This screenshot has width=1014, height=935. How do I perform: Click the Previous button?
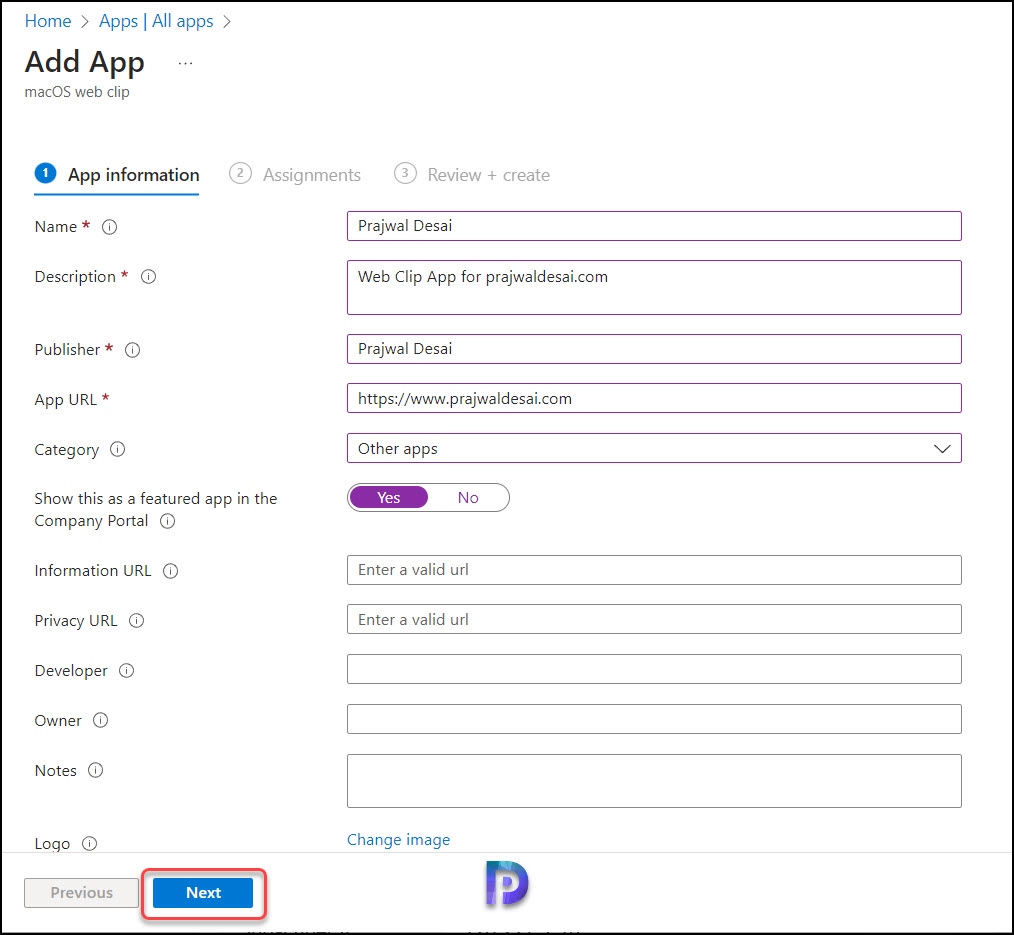(x=81, y=893)
